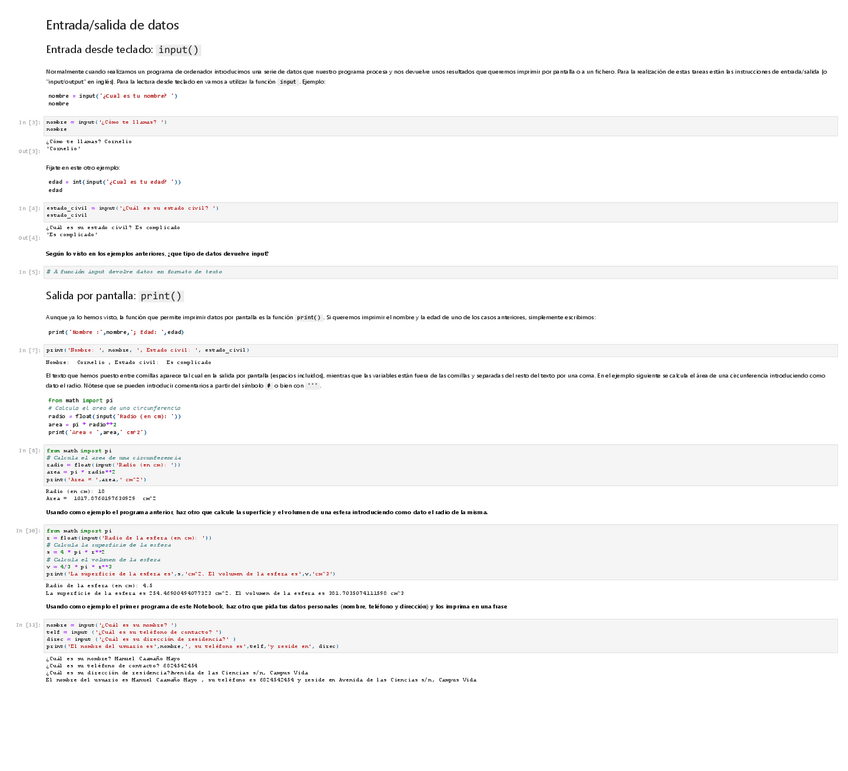Click the comment 'Calcula el volumen de la esfera'
Image resolution: width=848 pixels, height=771 pixels.
coord(103,560)
